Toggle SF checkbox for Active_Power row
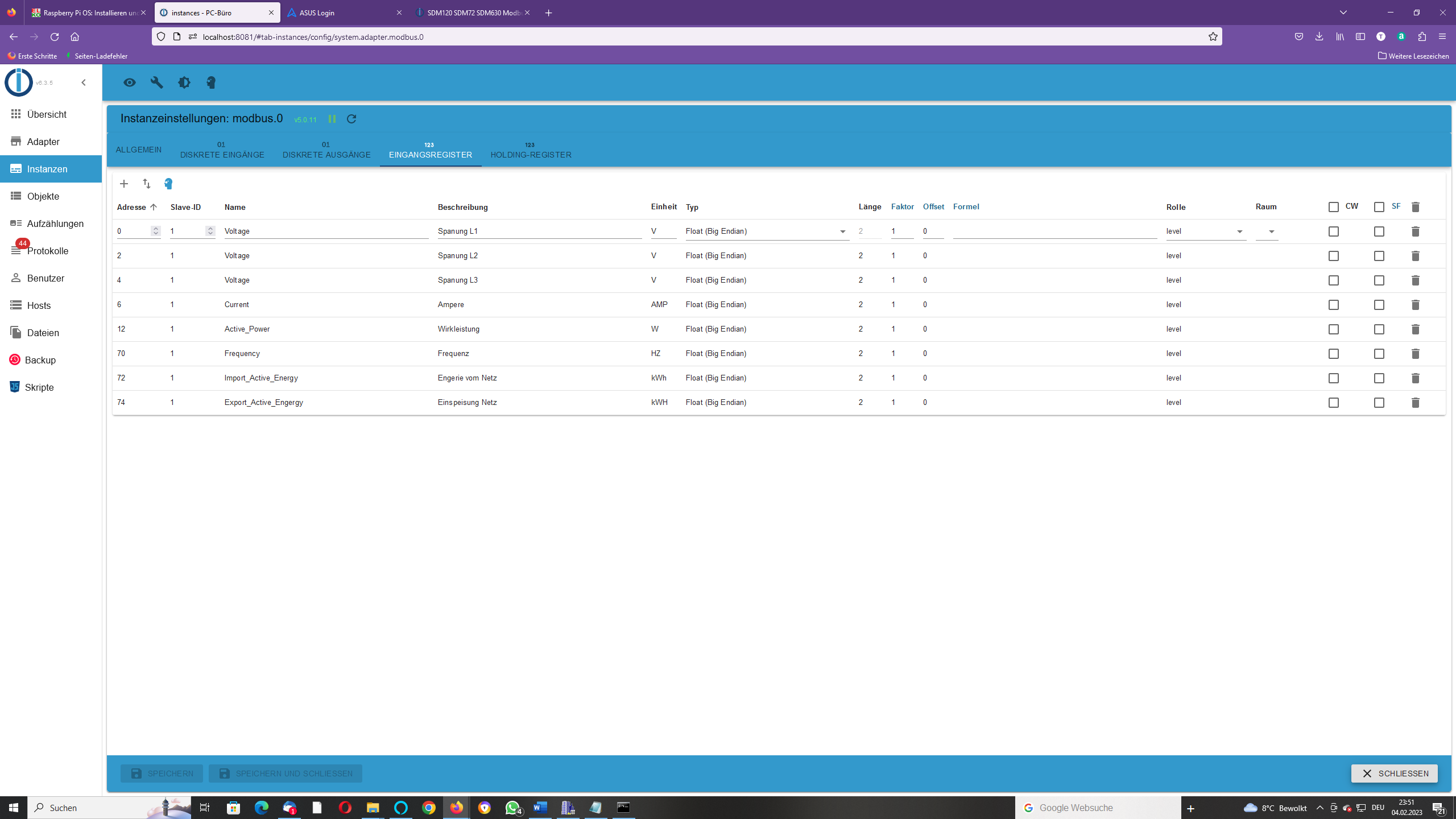Viewport: 1456px width, 819px height. [1379, 329]
